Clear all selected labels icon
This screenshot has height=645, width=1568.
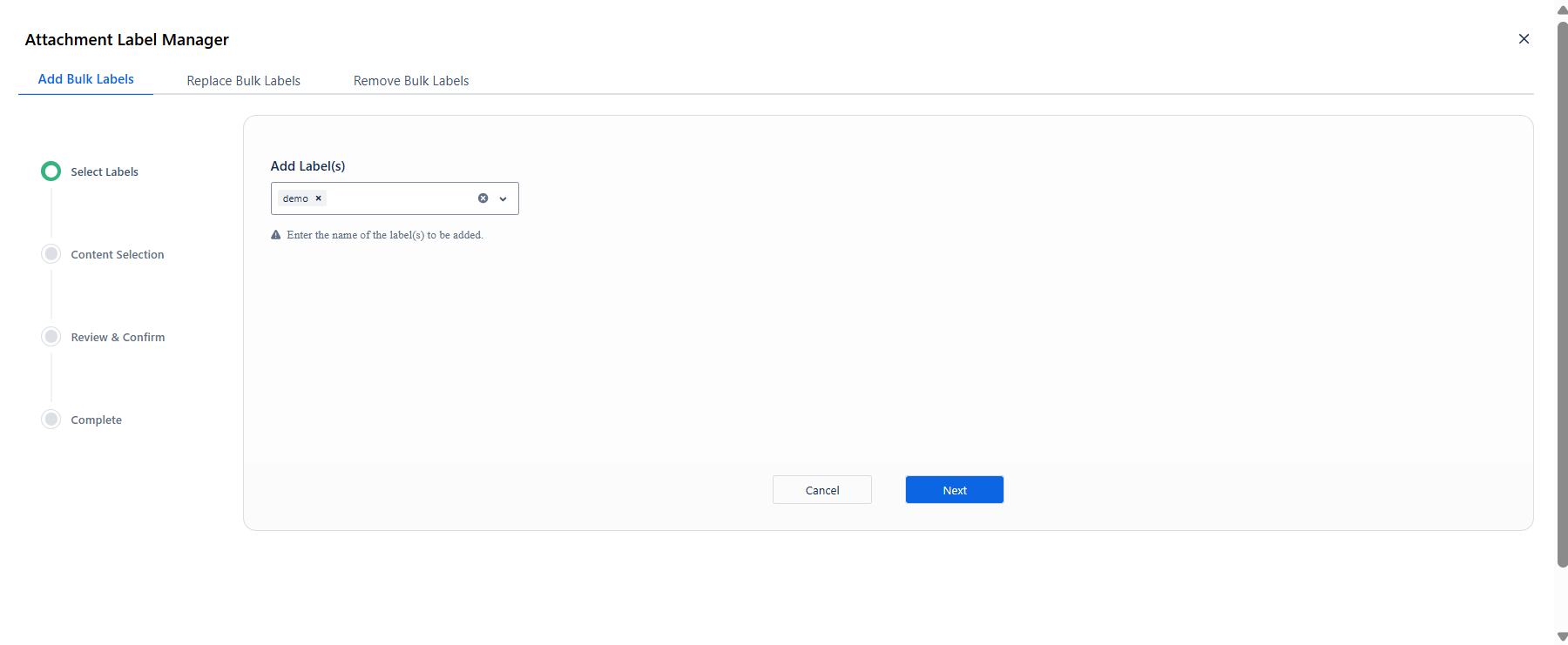point(483,198)
